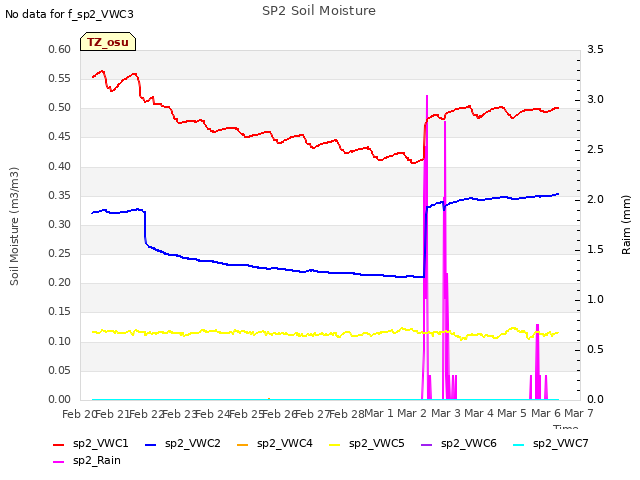Click the Mar 1 x-axis tick label

[378, 414]
